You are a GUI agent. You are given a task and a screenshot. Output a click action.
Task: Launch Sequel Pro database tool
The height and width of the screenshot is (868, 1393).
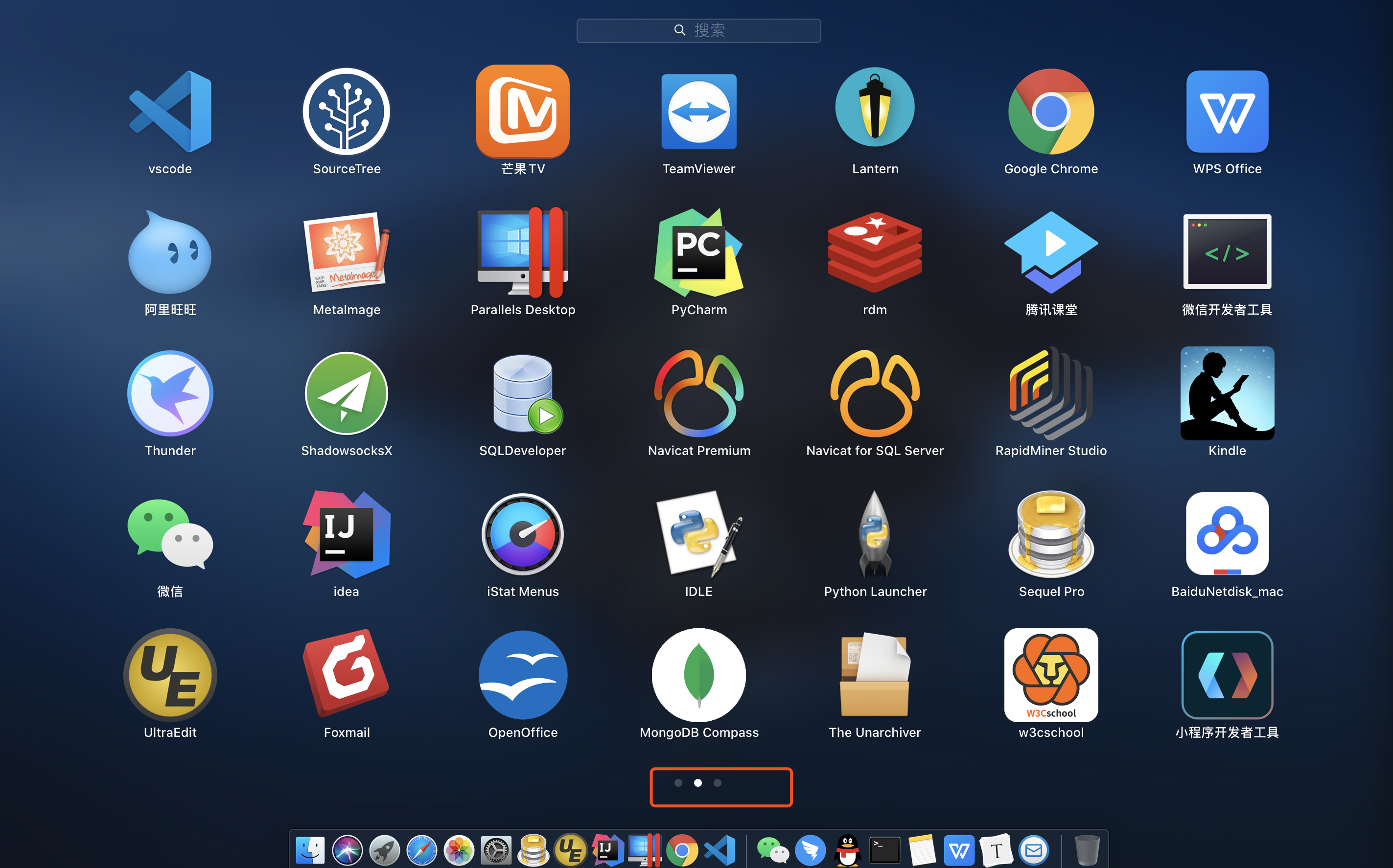click(1051, 534)
